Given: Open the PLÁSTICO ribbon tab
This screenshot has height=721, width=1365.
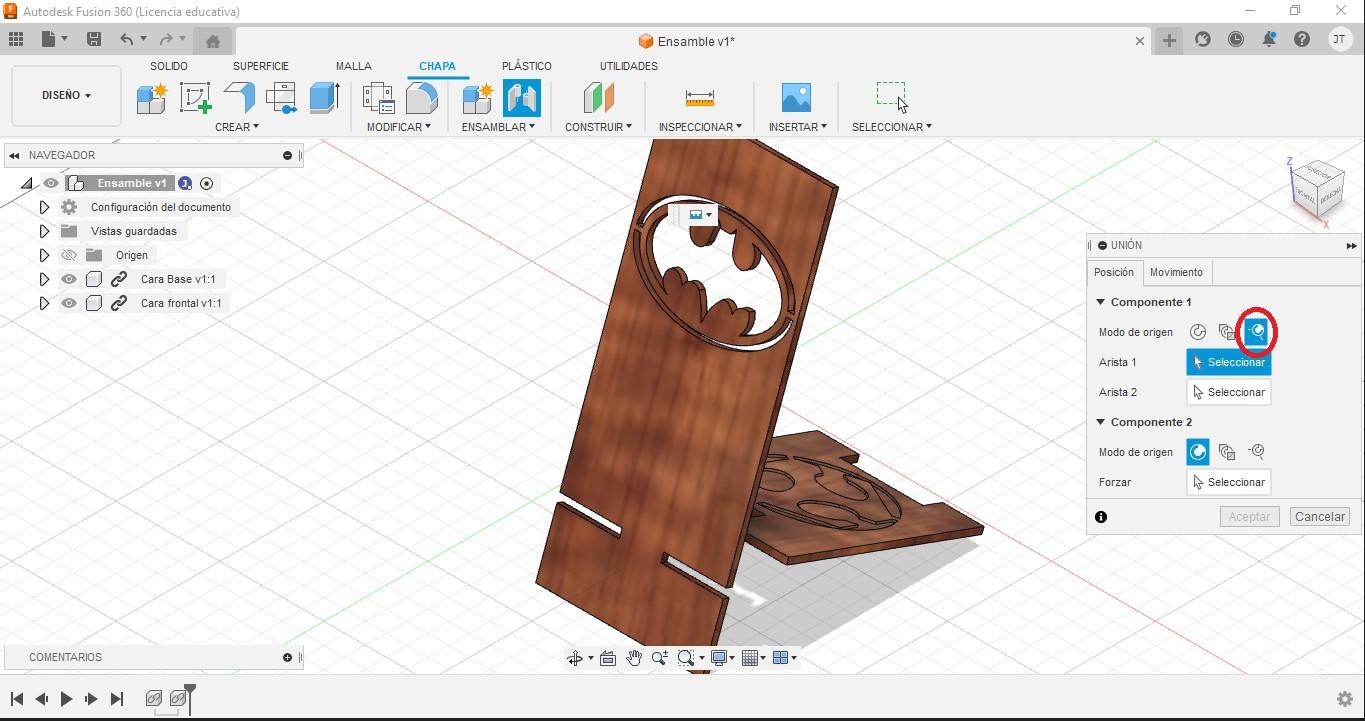Looking at the screenshot, I should click(527, 66).
